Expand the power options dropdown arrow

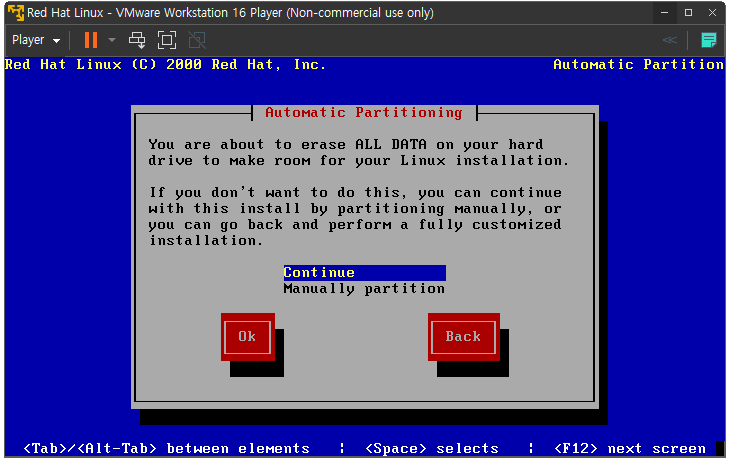(x=112, y=40)
